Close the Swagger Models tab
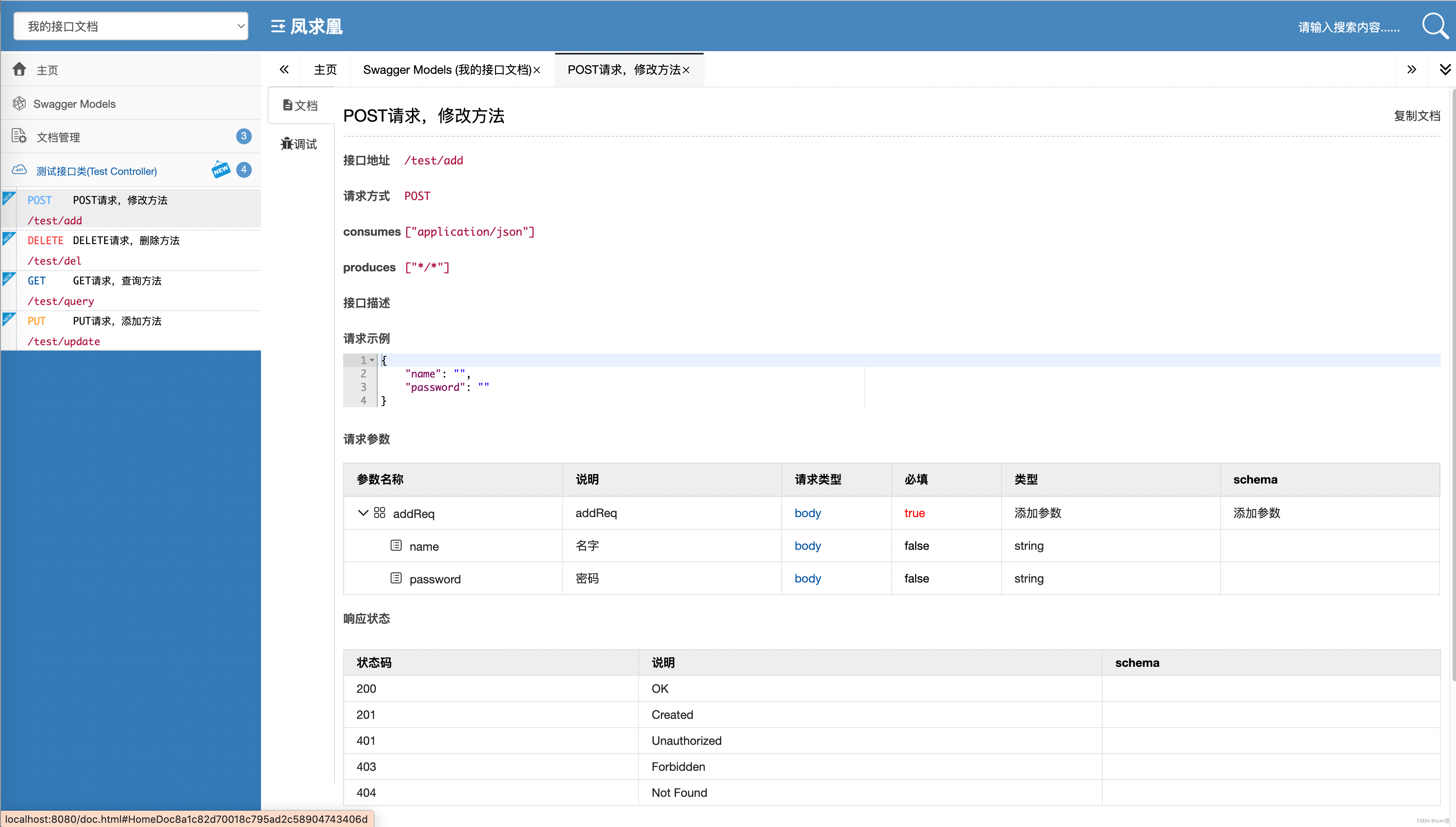 (537, 70)
